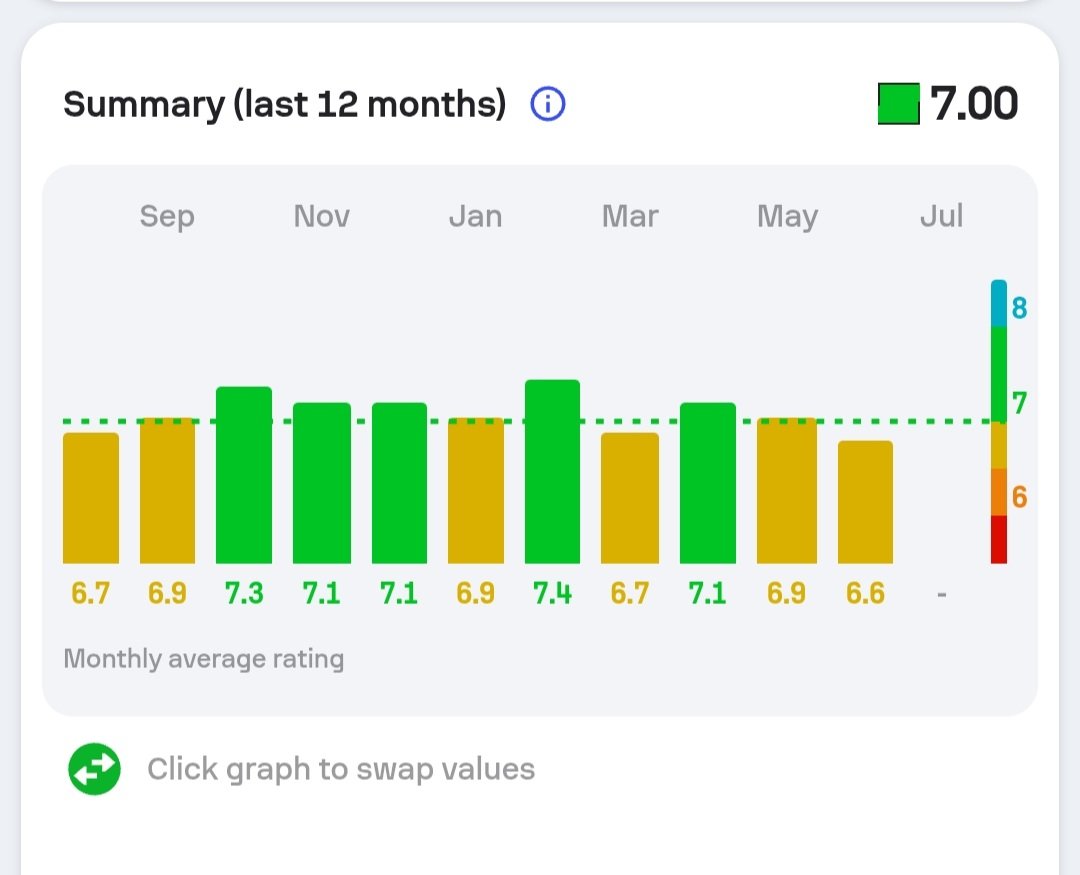The height and width of the screenshot is (875, 1080).
Task: Click the green square beside 7.00
Action: (898, 104)
